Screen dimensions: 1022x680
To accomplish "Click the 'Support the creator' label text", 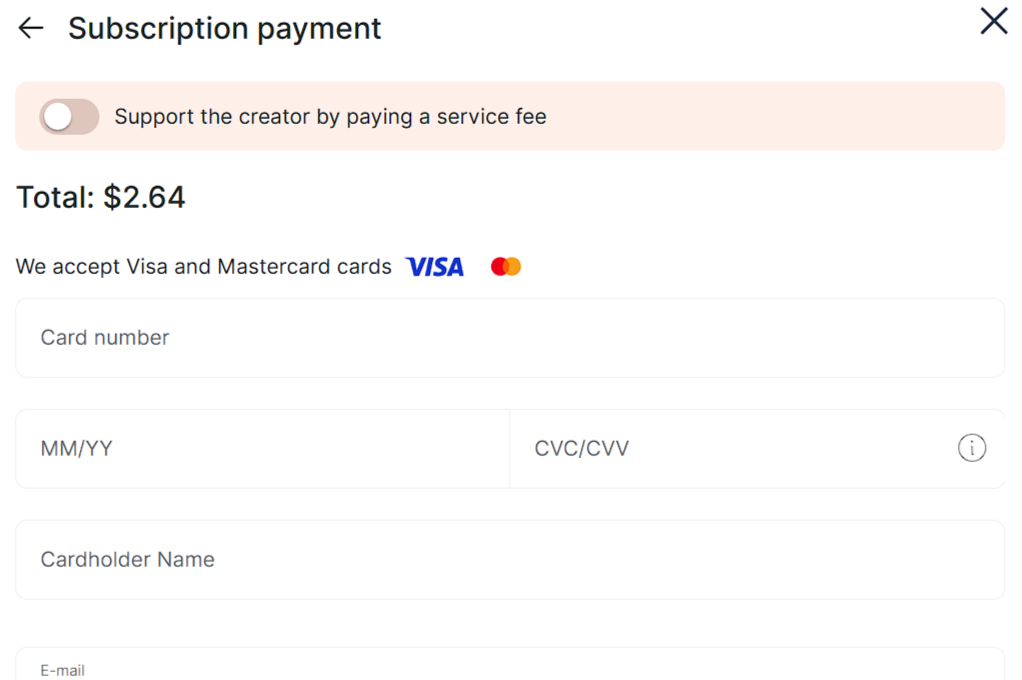I will pos(330,117).
